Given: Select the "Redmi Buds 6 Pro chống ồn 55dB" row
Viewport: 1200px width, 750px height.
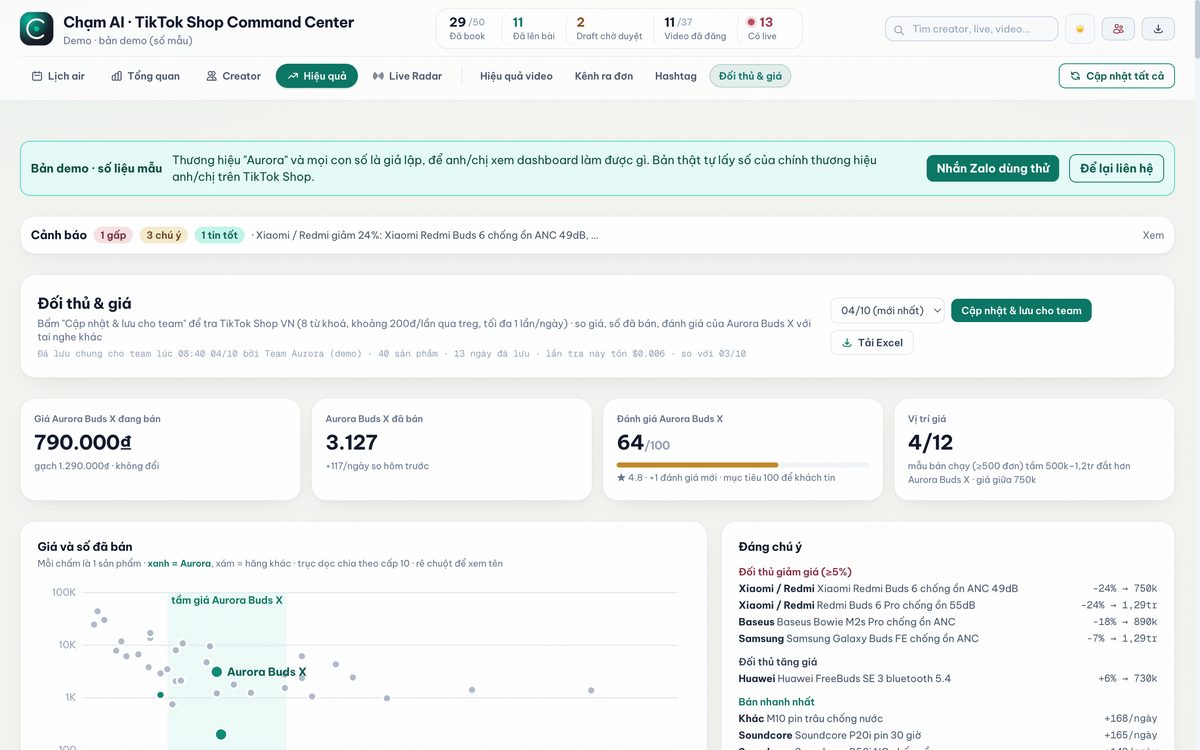Looking at the screenshot, I should point(948,605).
